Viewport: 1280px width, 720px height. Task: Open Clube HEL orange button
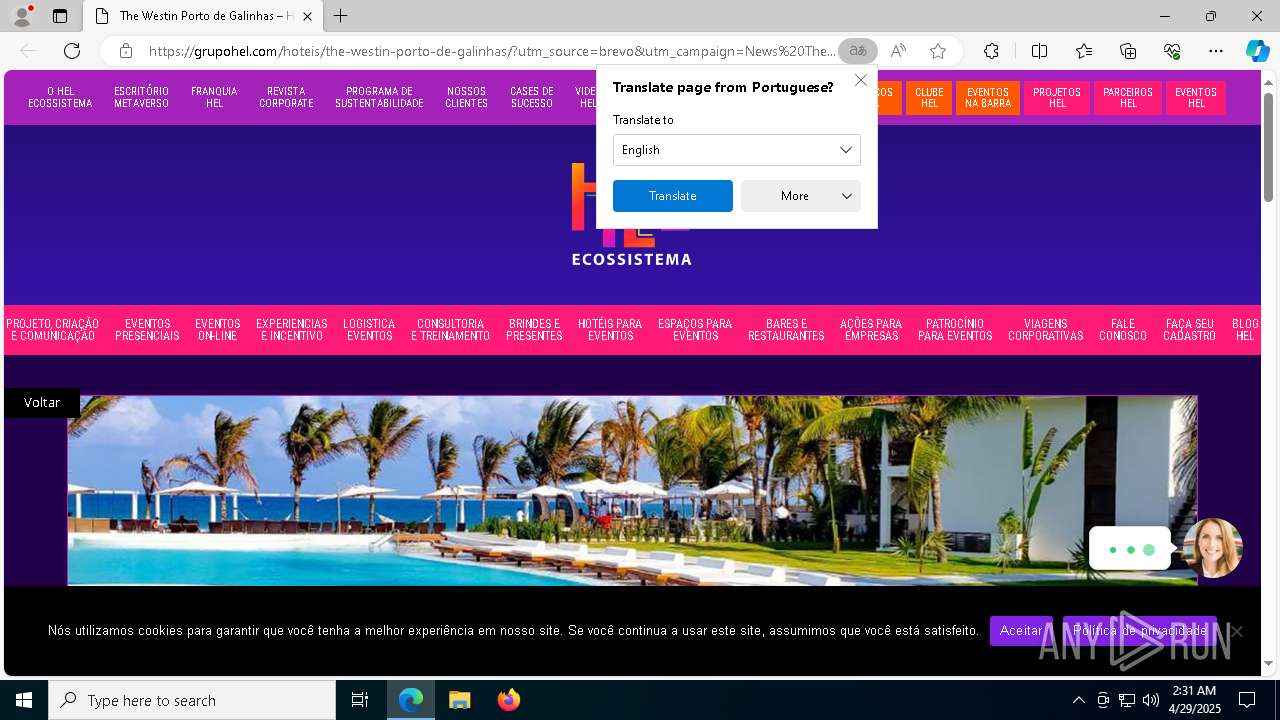coord(929,98)
